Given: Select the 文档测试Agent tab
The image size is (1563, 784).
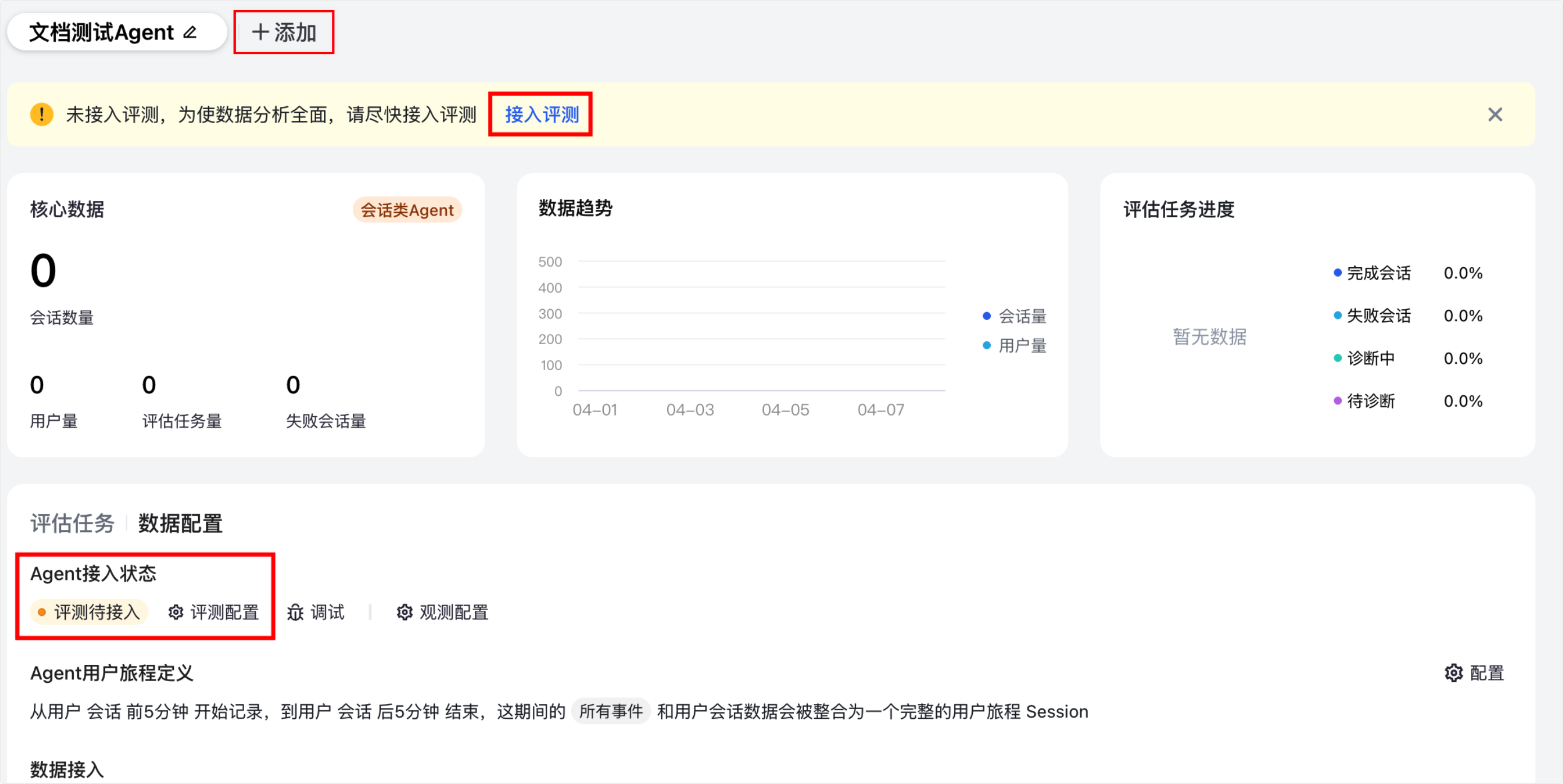Looking at the screenshot, I should click(x=116, y=32).
